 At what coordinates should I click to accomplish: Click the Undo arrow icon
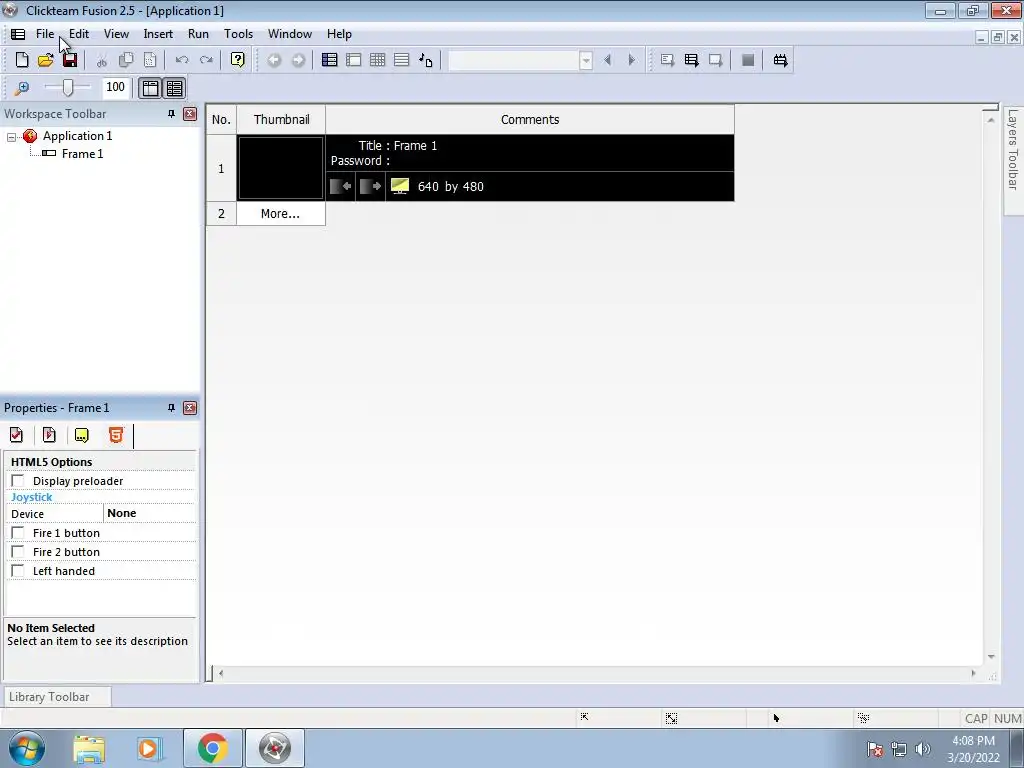pos(182,60)
